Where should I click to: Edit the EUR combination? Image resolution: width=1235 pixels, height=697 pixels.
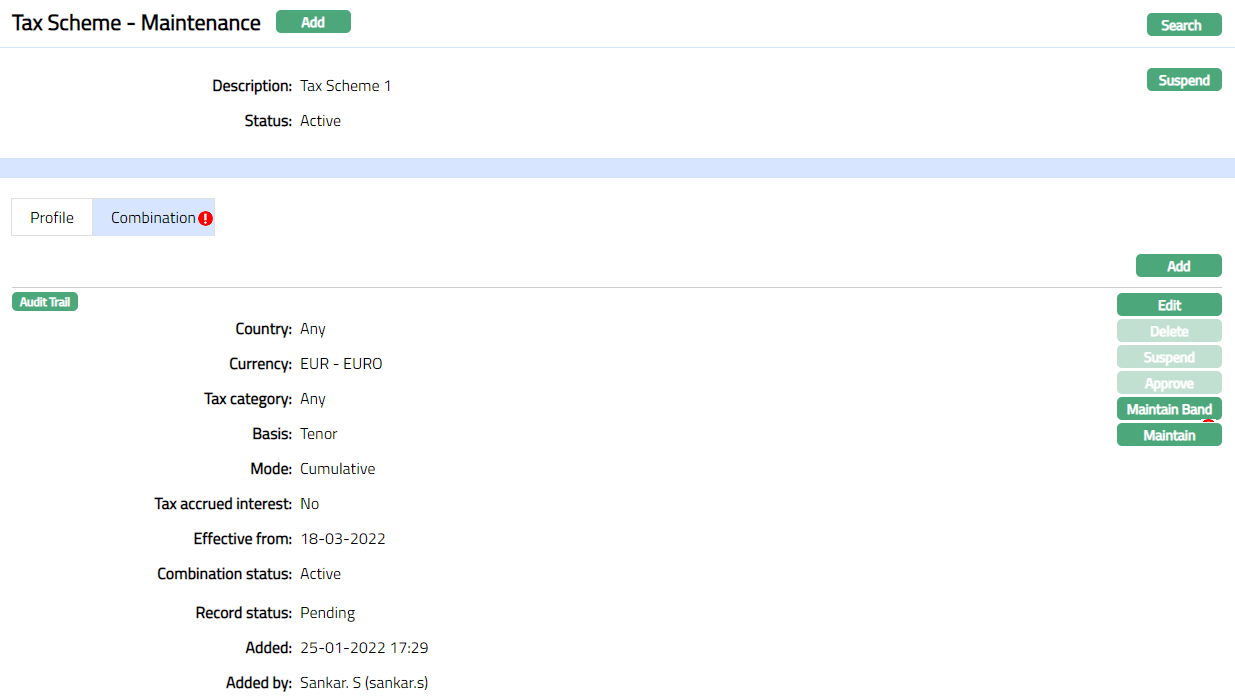pos(1169,305)
